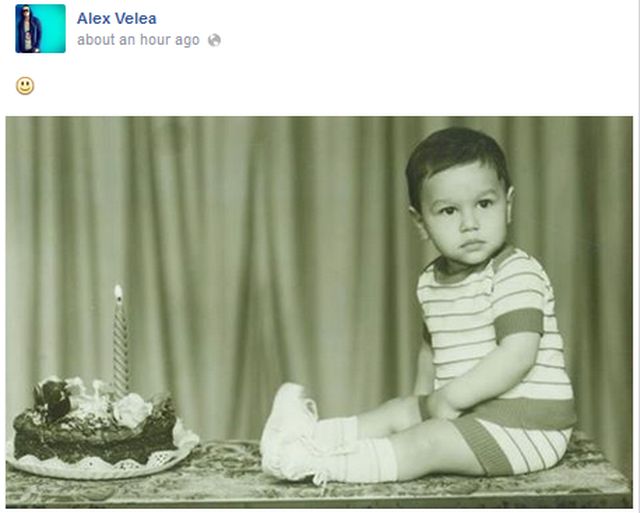Image resolution: width=640 pixels, height=513 pixels.
Task: Click the child's dark hair
Action: (x=455, y=159)
